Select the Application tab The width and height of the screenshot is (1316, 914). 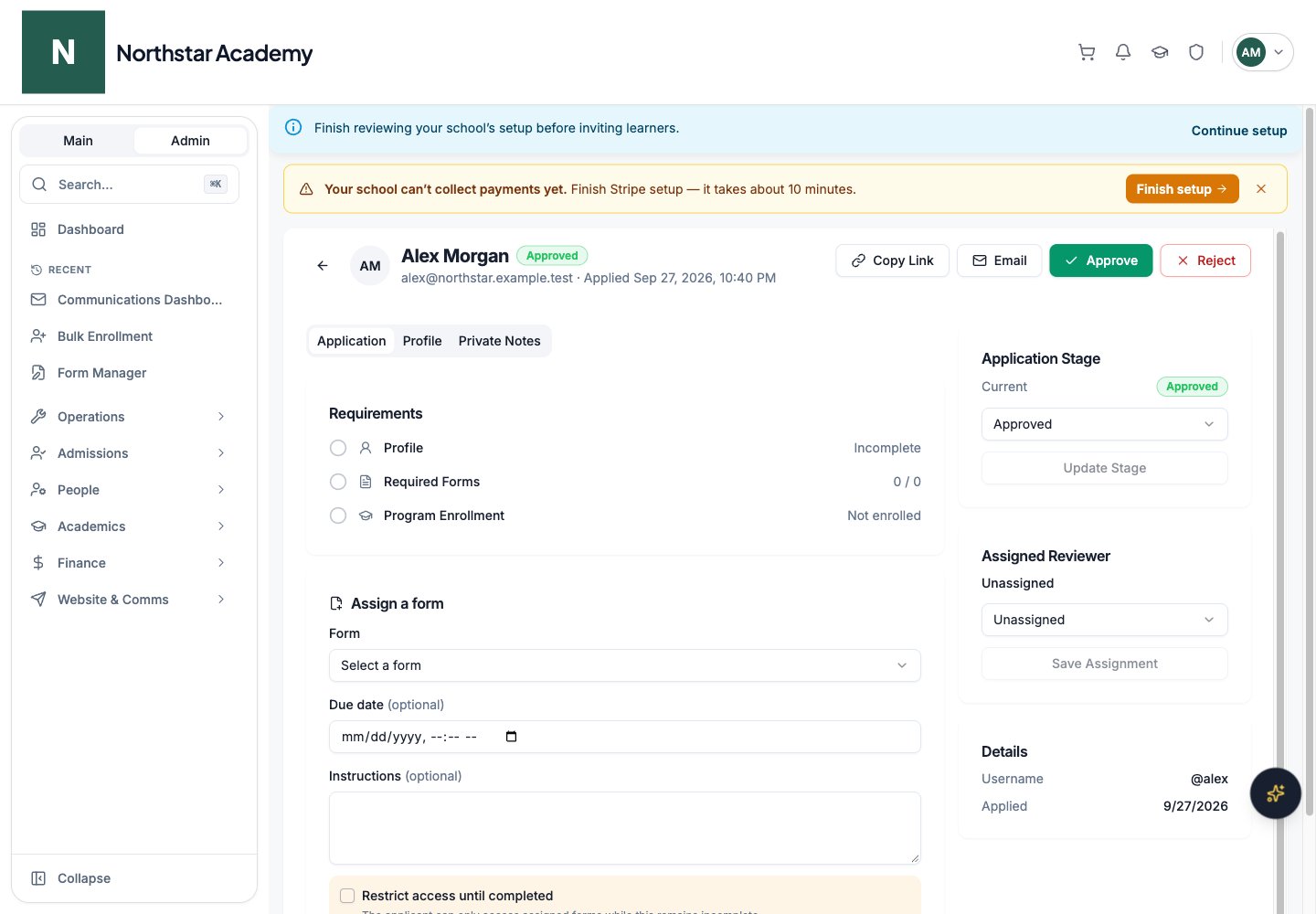point(352,341)
